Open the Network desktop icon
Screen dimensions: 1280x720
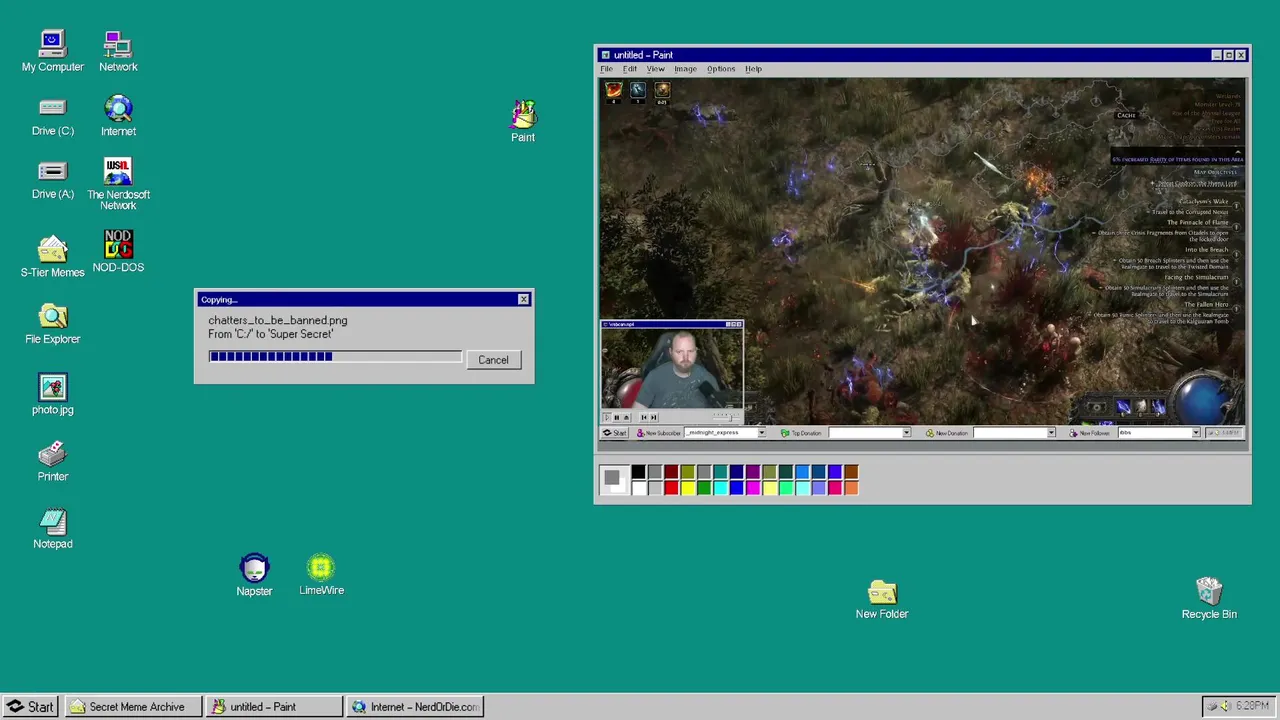tap(118, 52)
